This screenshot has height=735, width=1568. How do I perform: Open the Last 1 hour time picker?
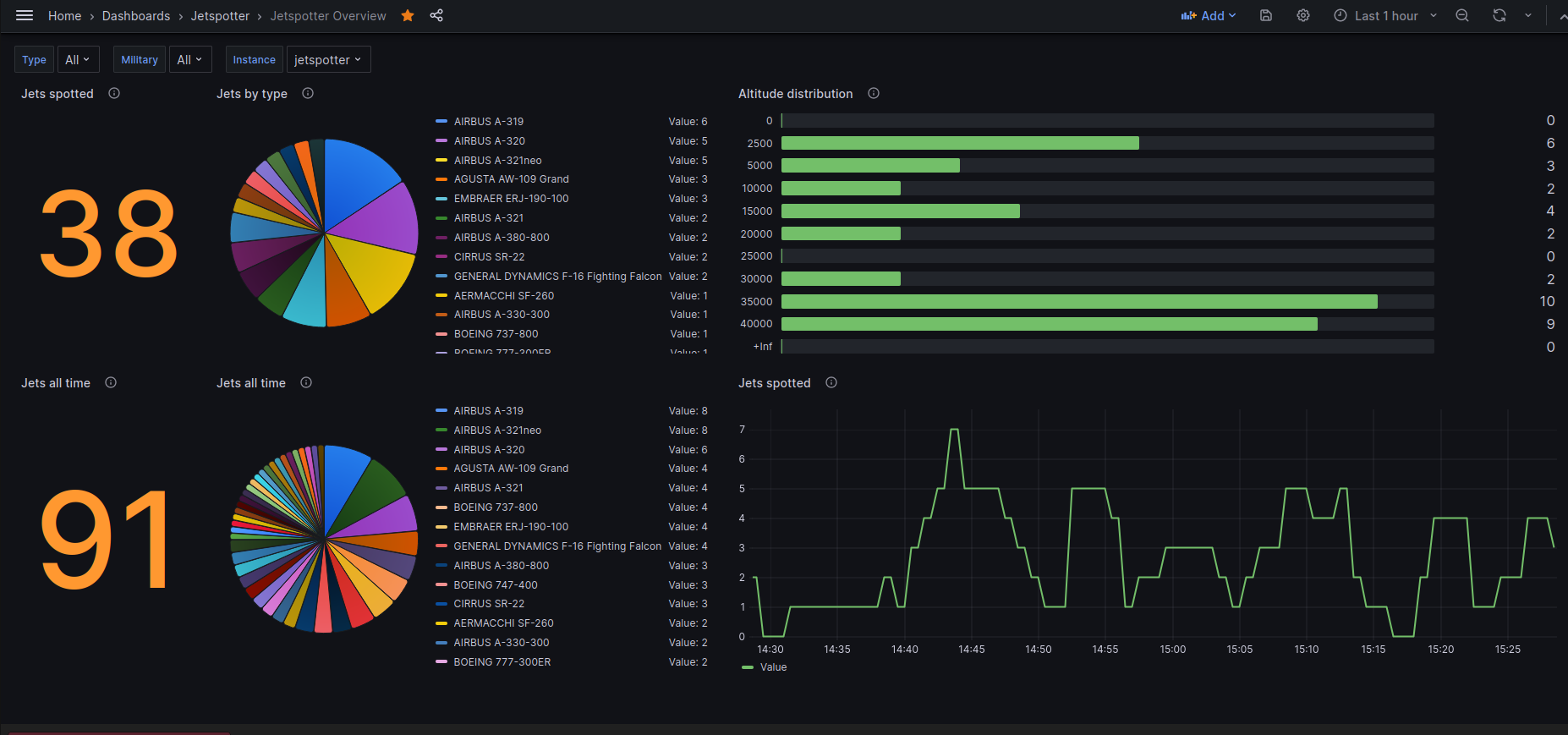click(x=1385, y=16)
